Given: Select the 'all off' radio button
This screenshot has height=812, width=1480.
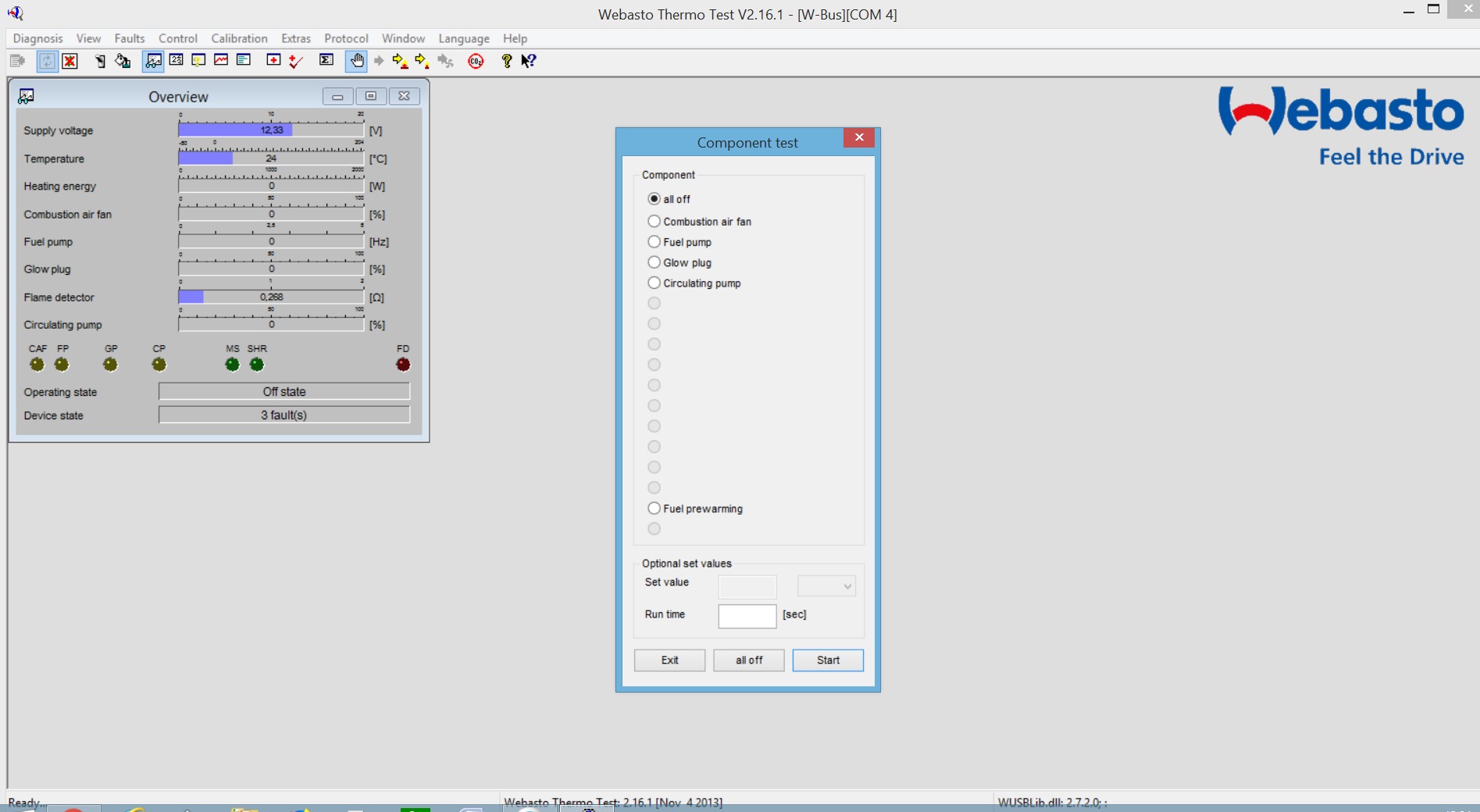Looking at the screenshot, I should pyautogui.click(x=654, y=199).
